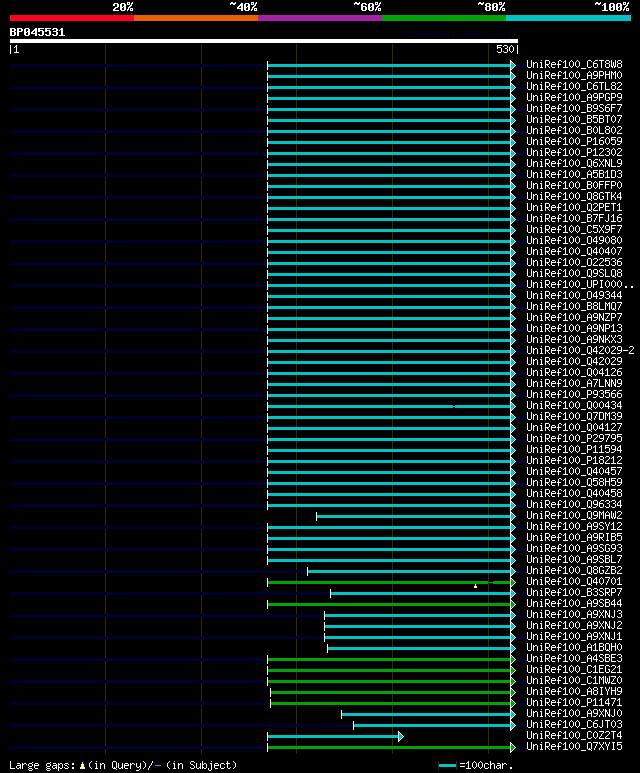Screen dimensions: 640x773
Task: Open the UniRef100_A9PHM0 hit
Action: tap(574, 75)
